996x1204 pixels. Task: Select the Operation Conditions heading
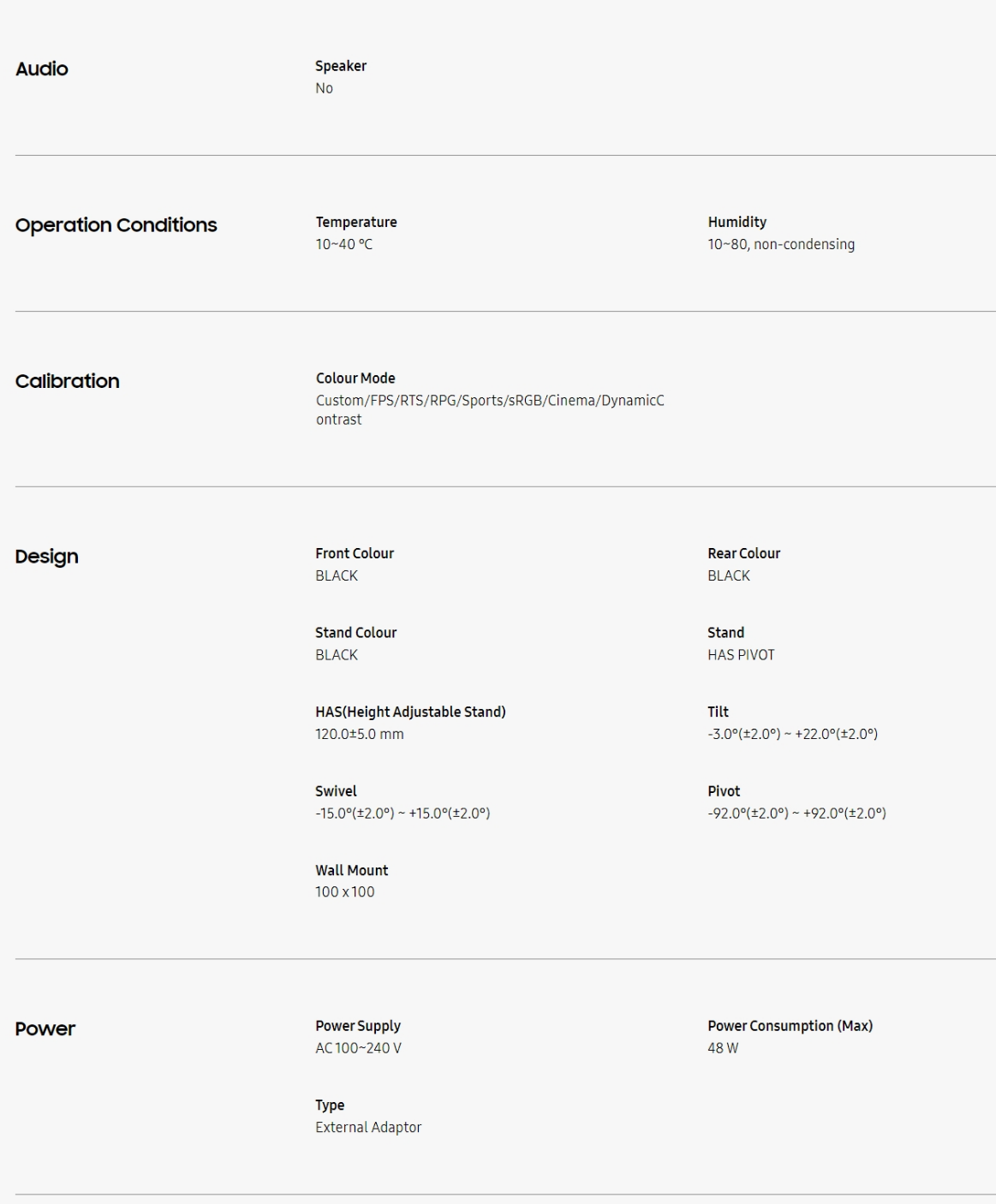pos(116,225)
